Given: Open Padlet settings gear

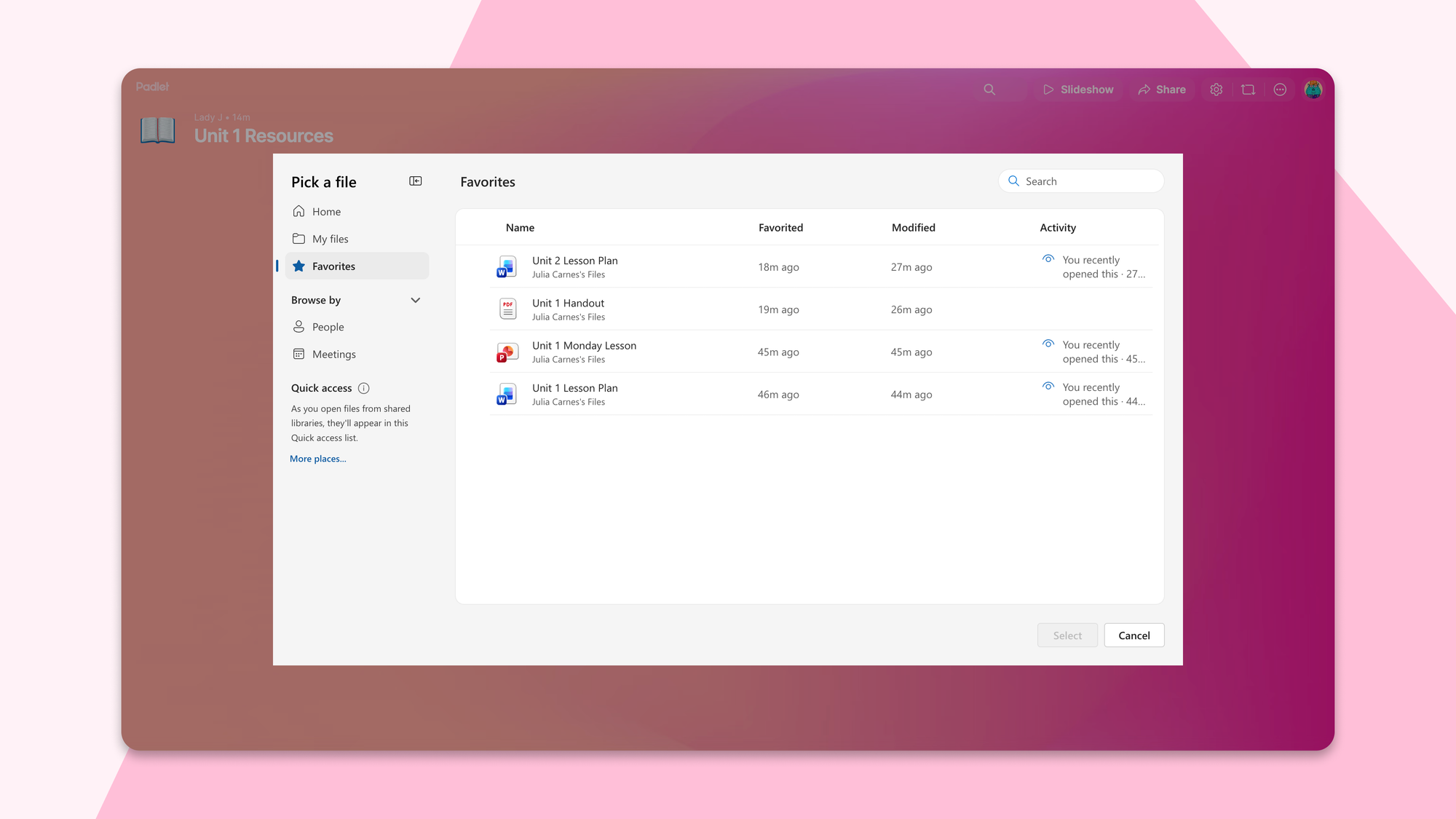Looking at the screenshot, I should (x=1216, y=89).
